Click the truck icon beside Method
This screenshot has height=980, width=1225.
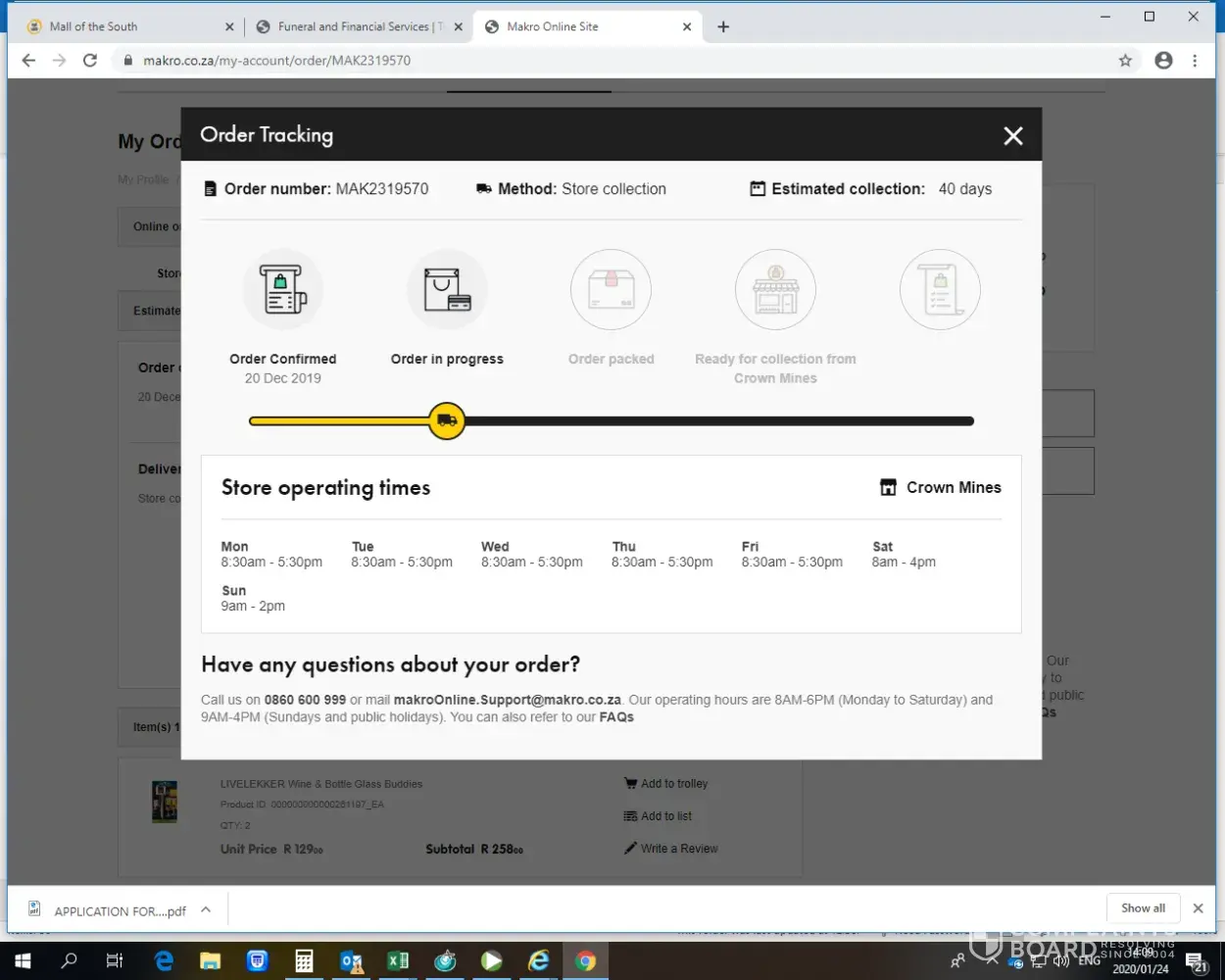tap(484, 189)
